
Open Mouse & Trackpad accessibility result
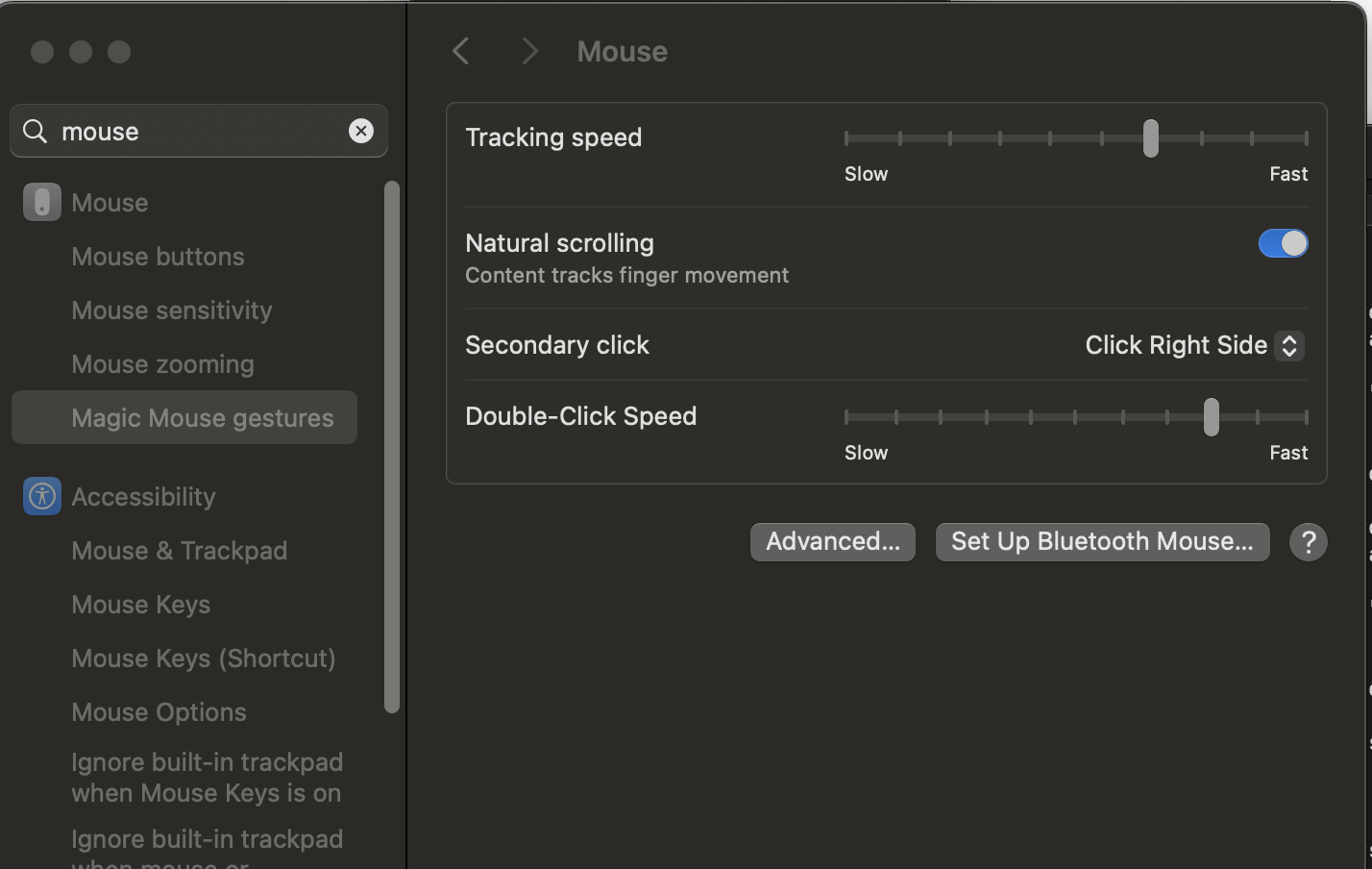pyautogui.click(x=180, y=551)
